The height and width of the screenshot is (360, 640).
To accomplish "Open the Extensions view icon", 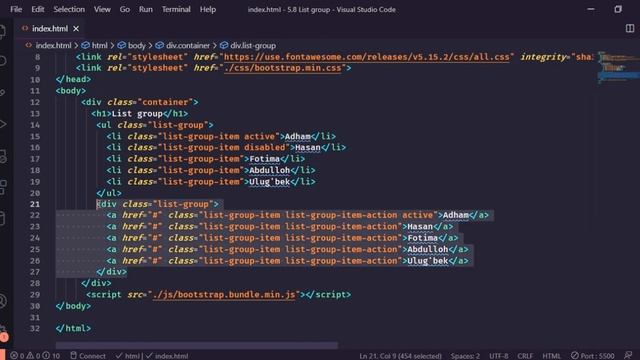I will coord(2,187).
